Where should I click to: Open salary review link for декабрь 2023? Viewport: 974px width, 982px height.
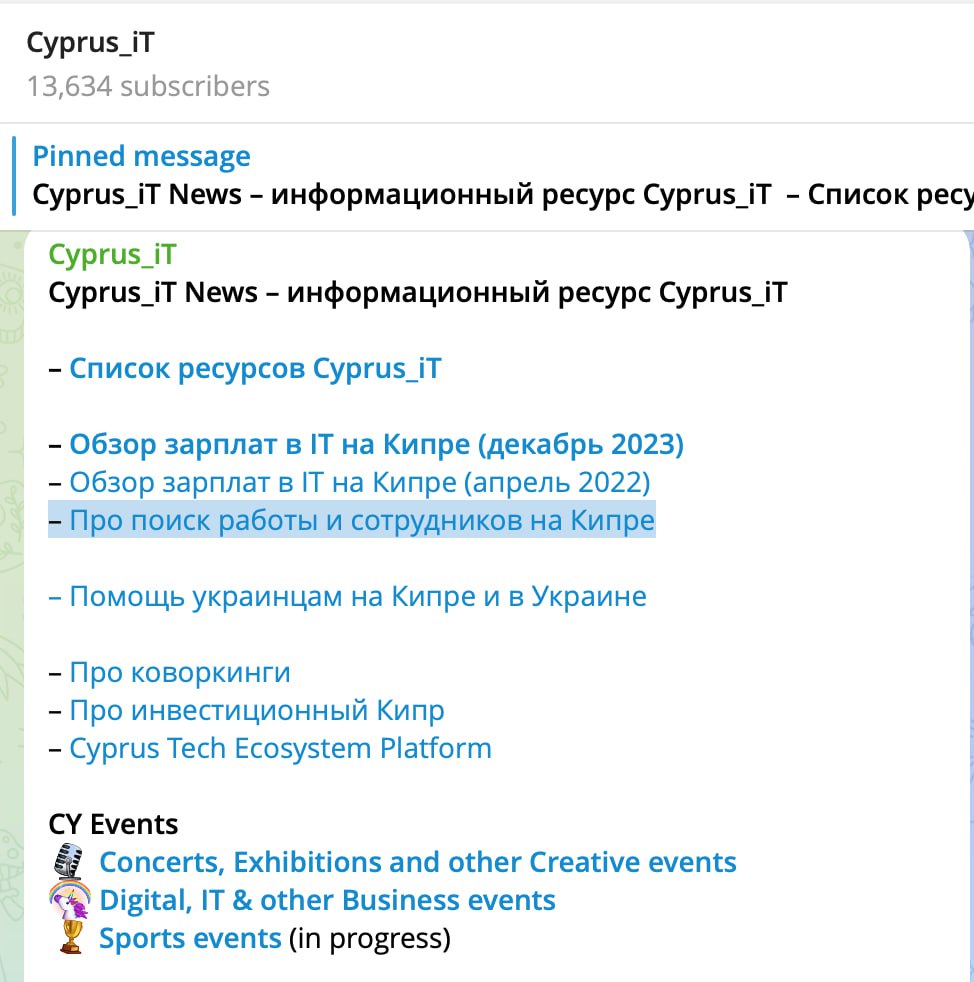(376, 445)
